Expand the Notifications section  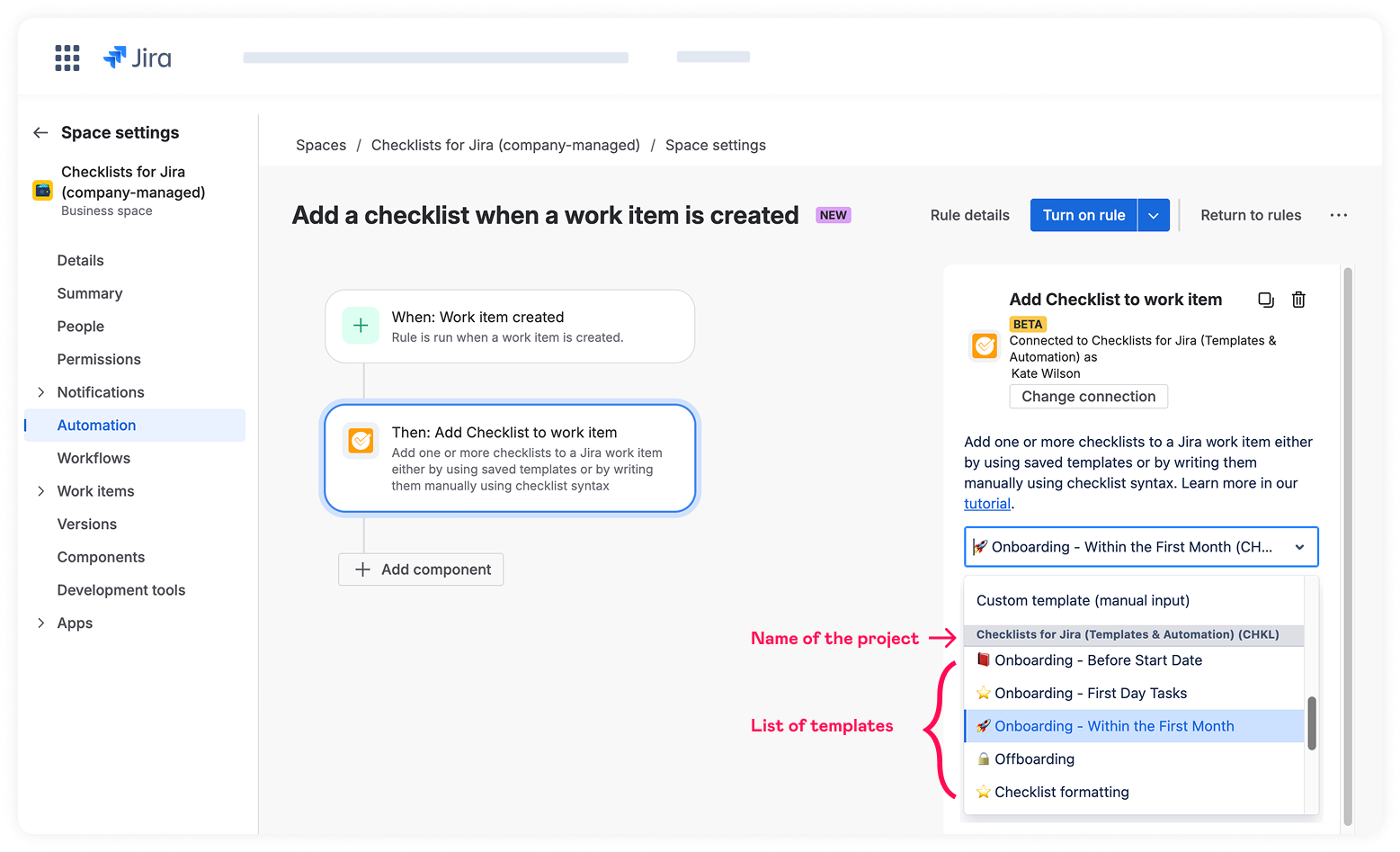40,392
